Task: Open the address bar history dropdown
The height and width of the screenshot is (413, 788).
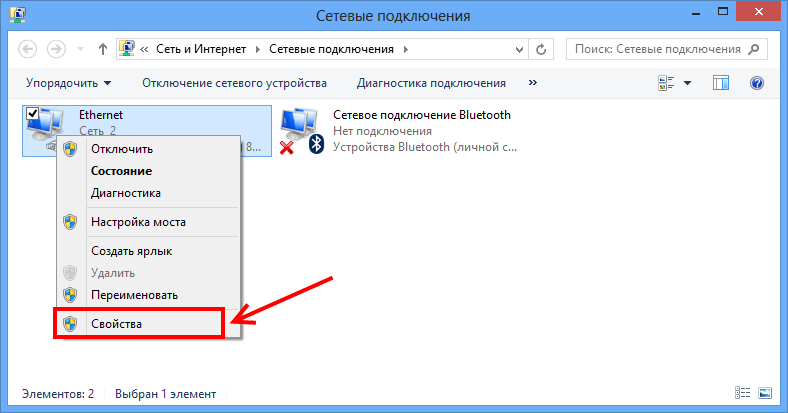Action: 520,49
